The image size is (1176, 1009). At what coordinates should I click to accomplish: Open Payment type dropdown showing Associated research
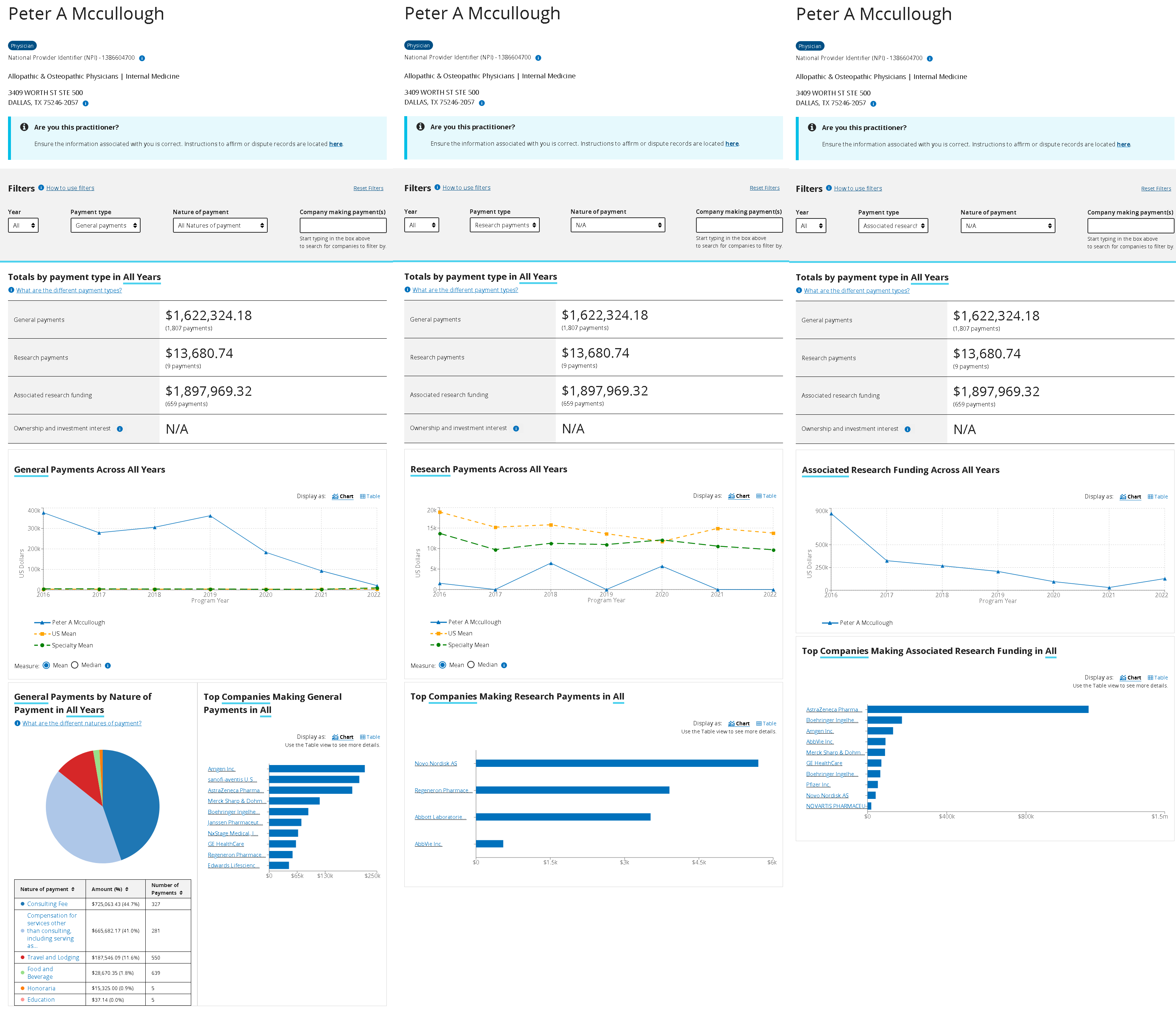(893, 226)
